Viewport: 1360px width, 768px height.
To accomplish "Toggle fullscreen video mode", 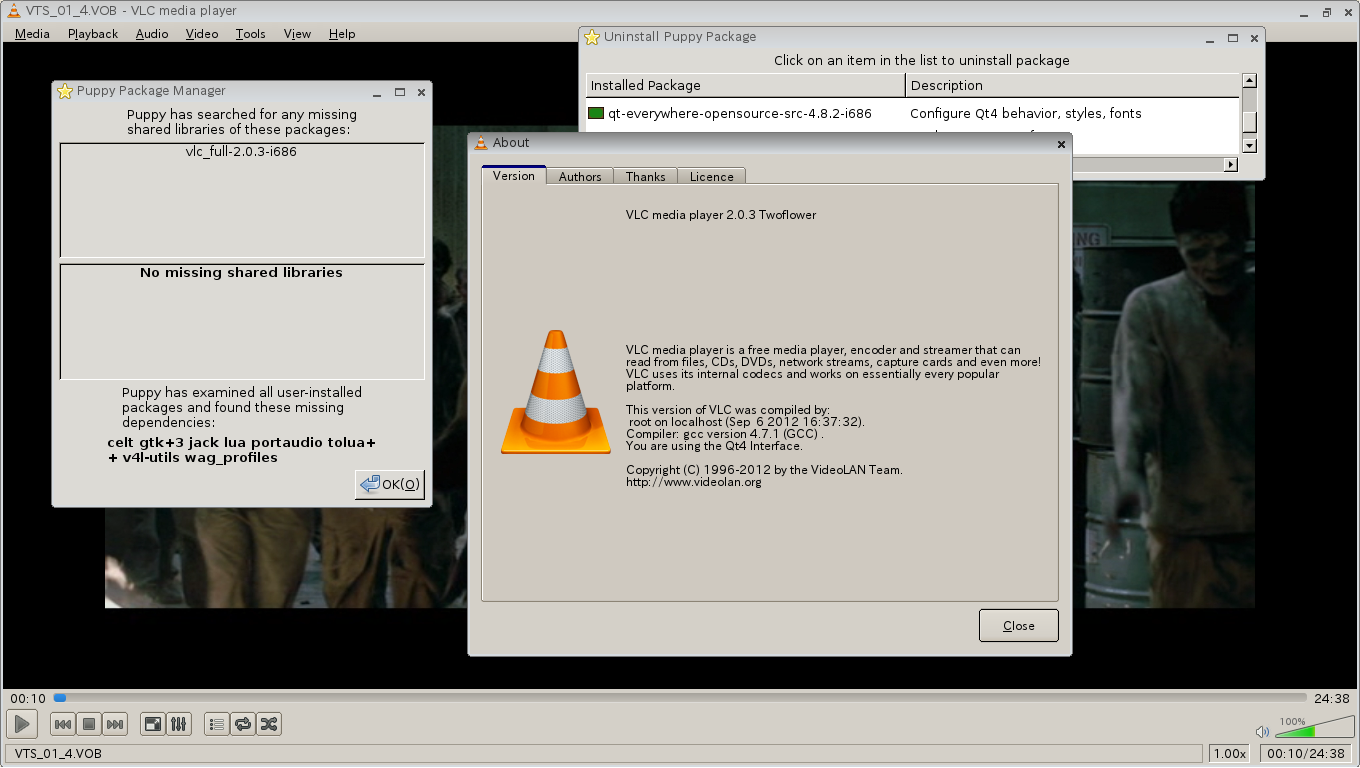I will tap(153, 724).
